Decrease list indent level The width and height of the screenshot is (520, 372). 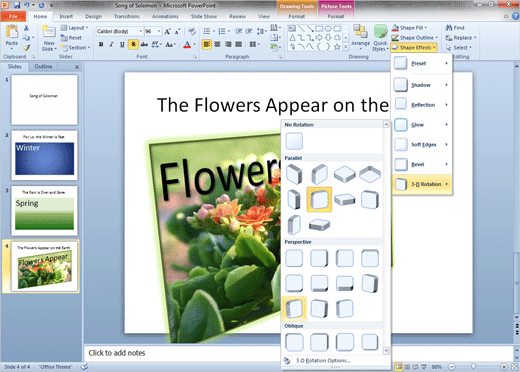[x=239, y=31]
